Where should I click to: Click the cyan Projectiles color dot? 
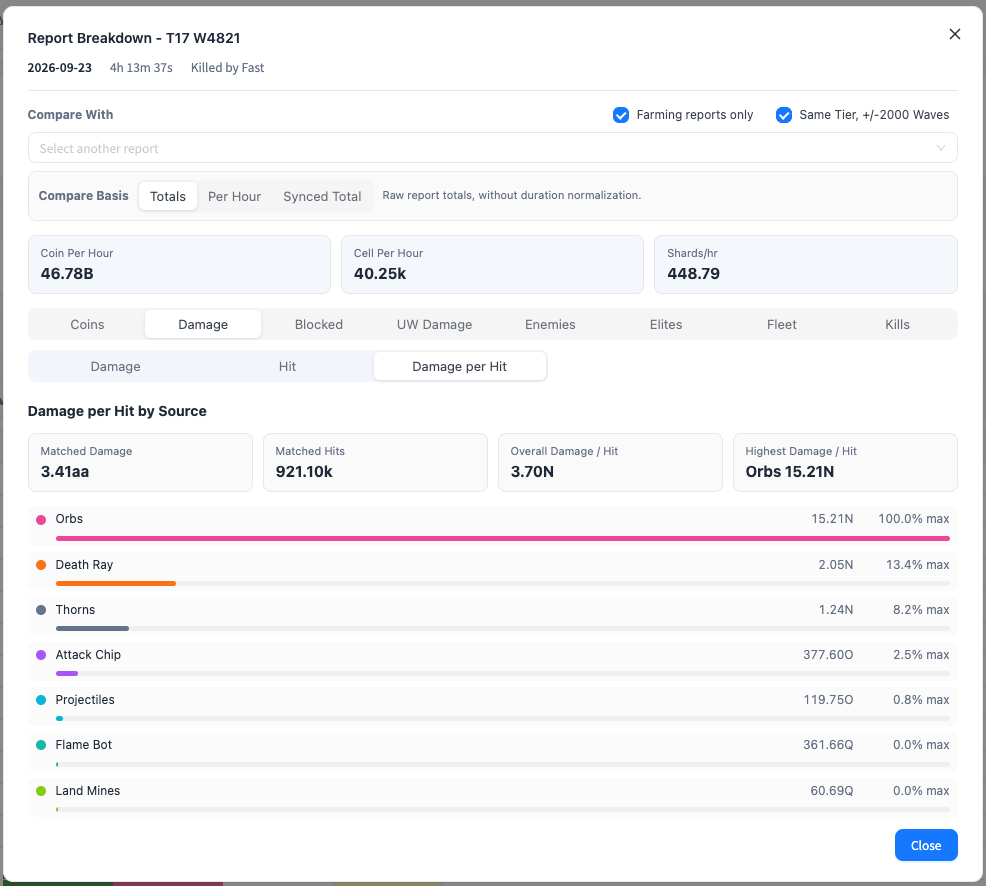[x=41, y=700]
